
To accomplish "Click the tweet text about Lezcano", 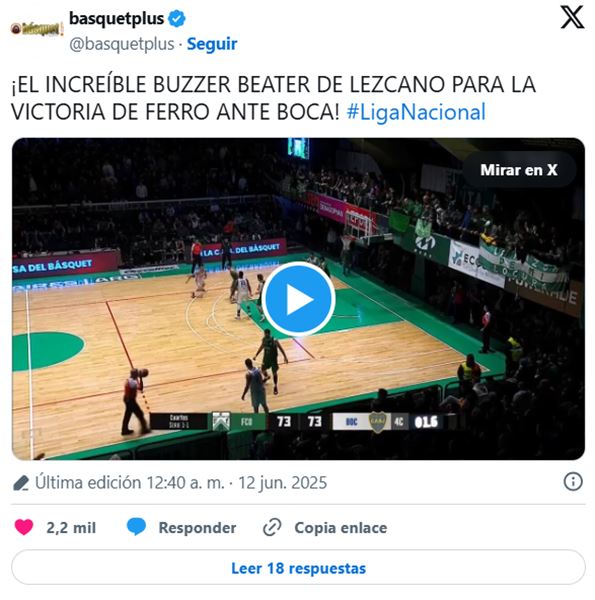I will click(273, 98).
